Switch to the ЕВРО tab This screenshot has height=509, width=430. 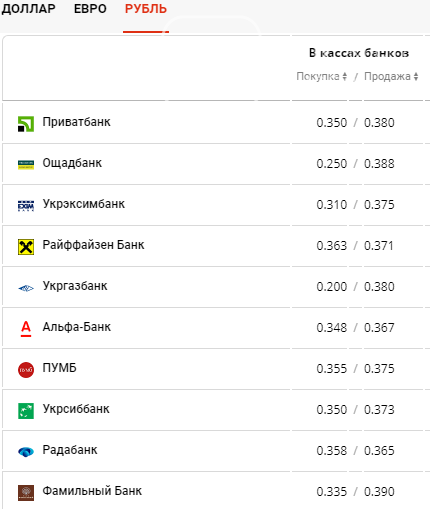(90, 9)
